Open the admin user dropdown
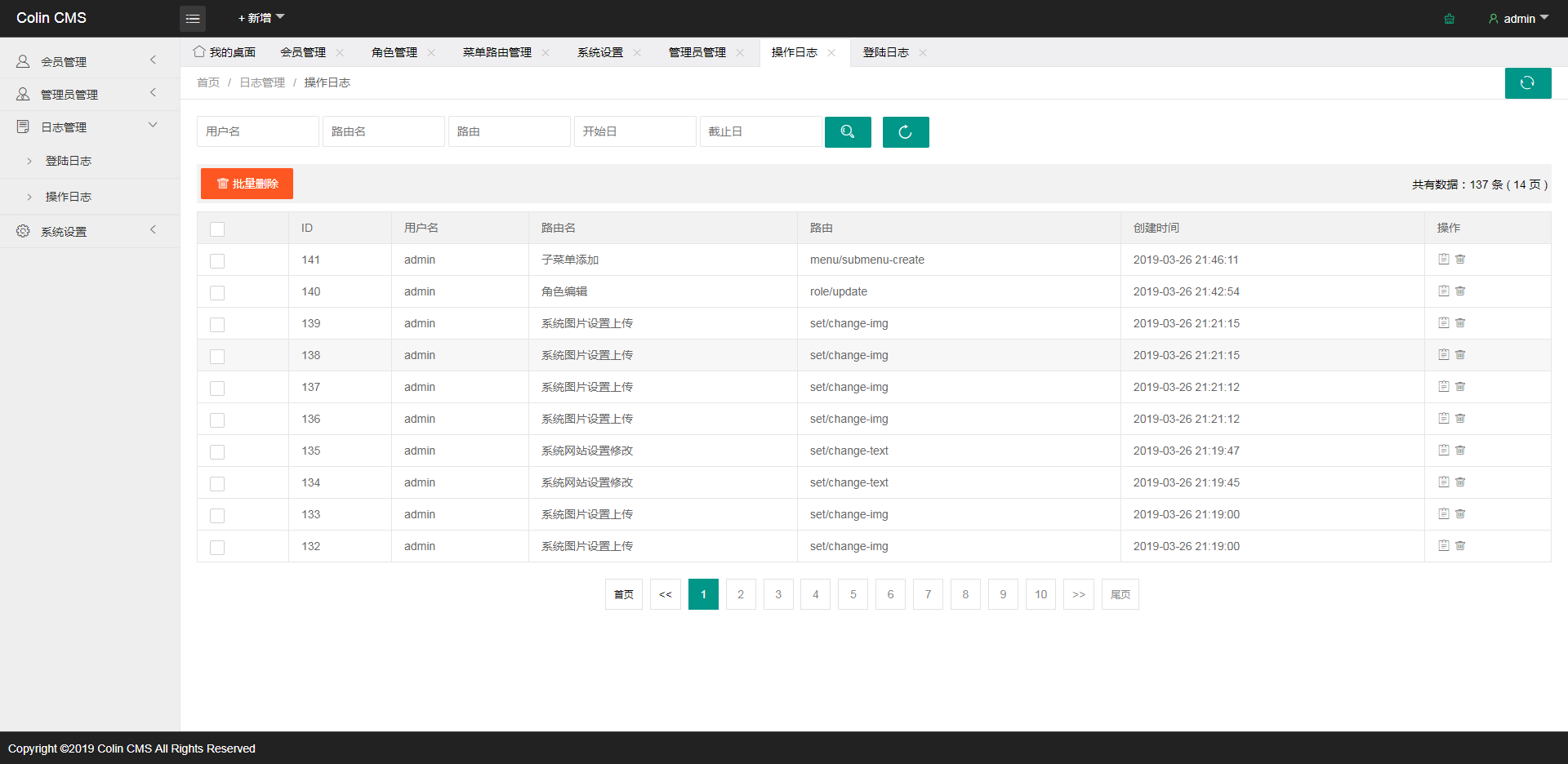Viewport: 1568px width, 764px height. point(1518,19)
